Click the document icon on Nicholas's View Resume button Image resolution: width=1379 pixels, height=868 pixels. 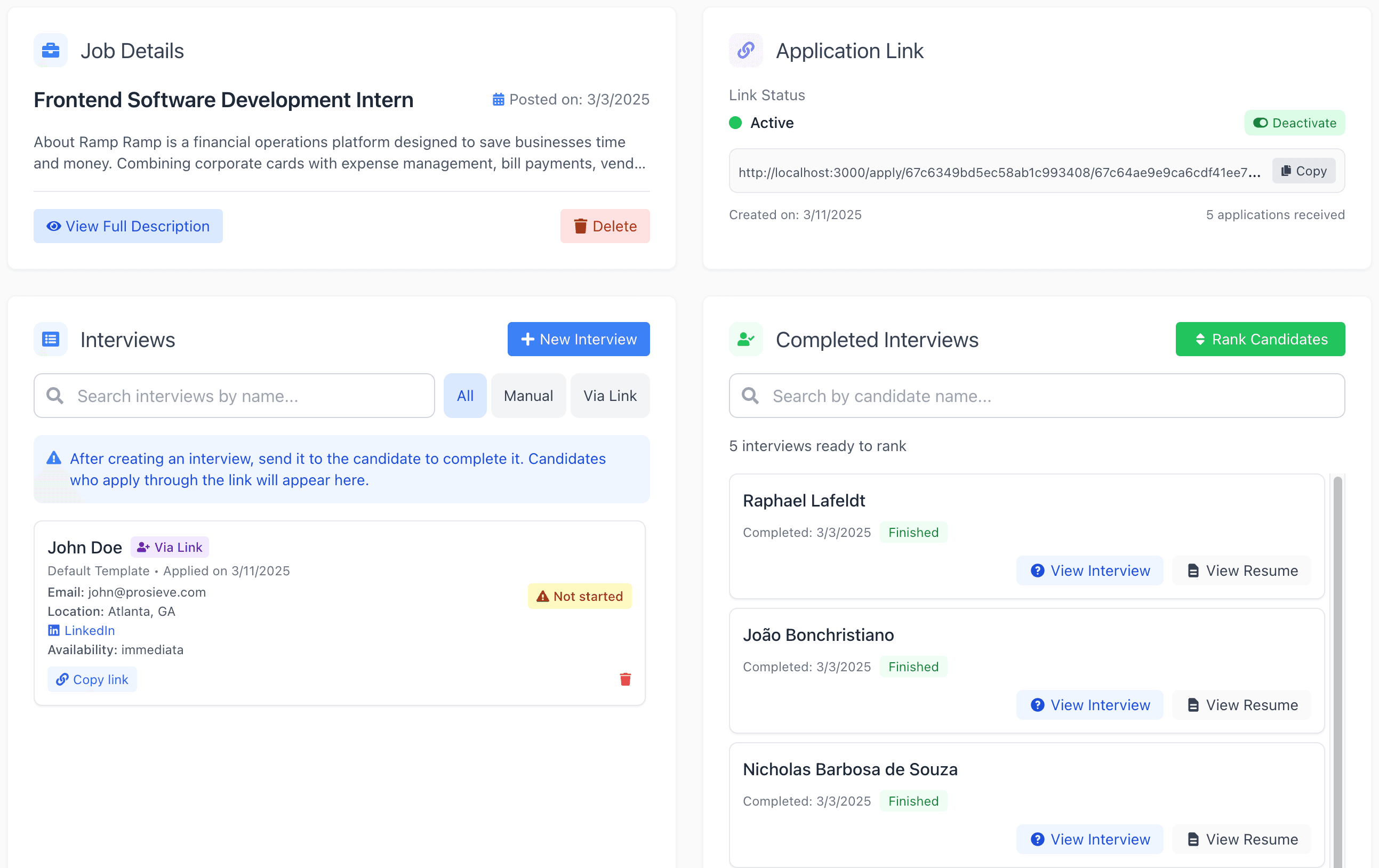click(x=1193, y=839)
